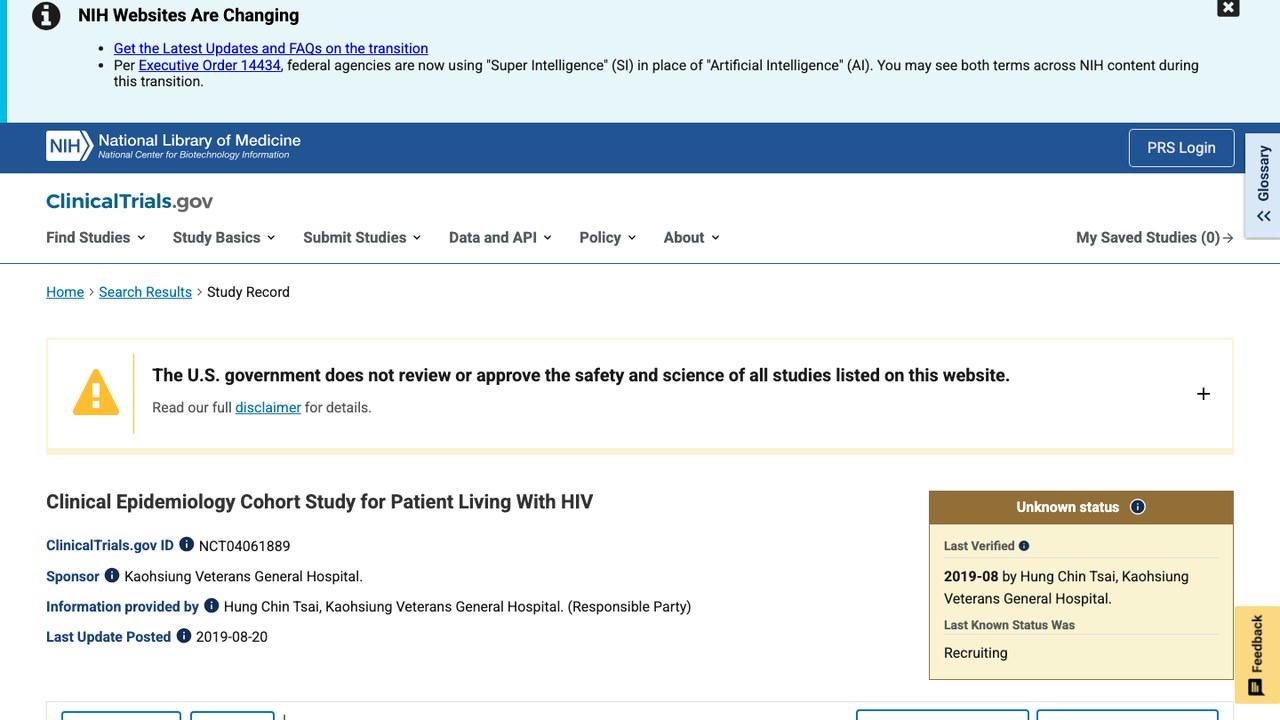The width and height of the screenshot is (1280, 720).
Task: Click info icon next to Last Update Posted
Action: click(x=184, y=635)
